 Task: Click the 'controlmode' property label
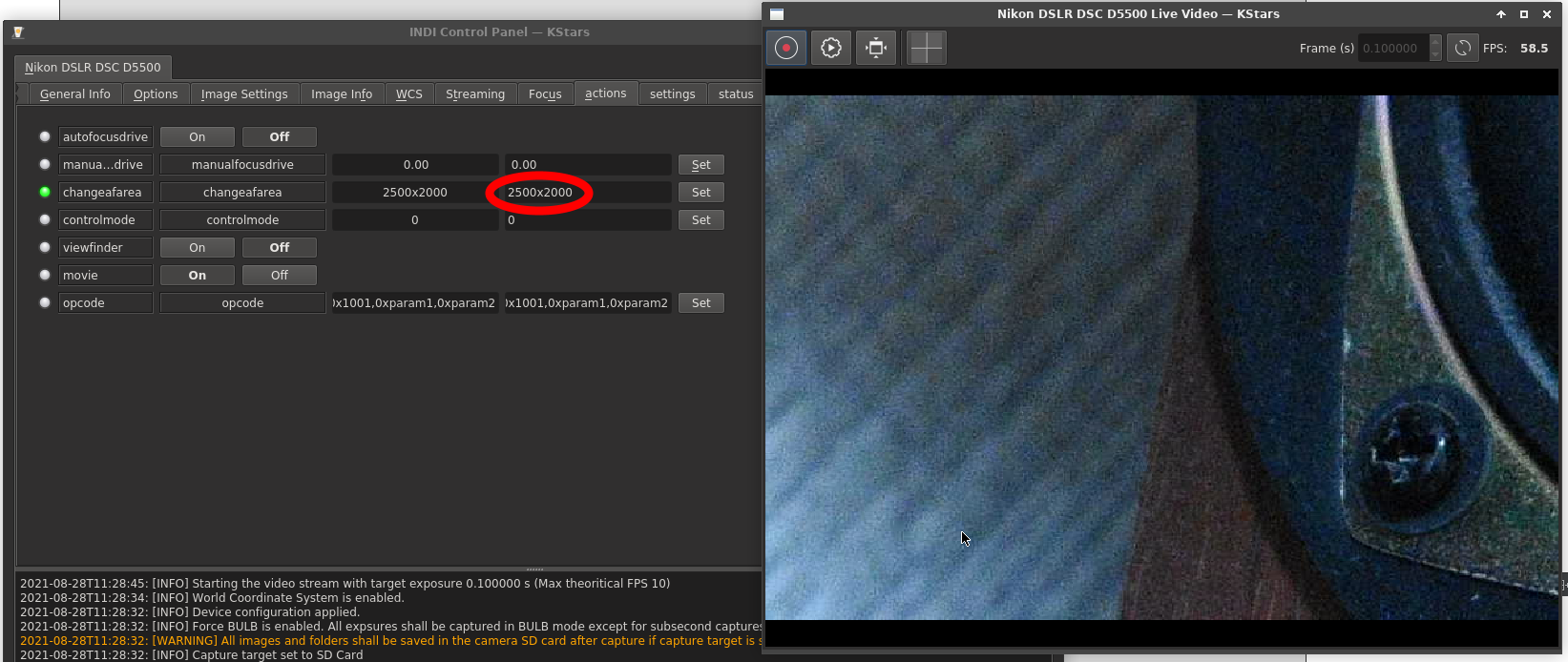[x=106, y=220]
